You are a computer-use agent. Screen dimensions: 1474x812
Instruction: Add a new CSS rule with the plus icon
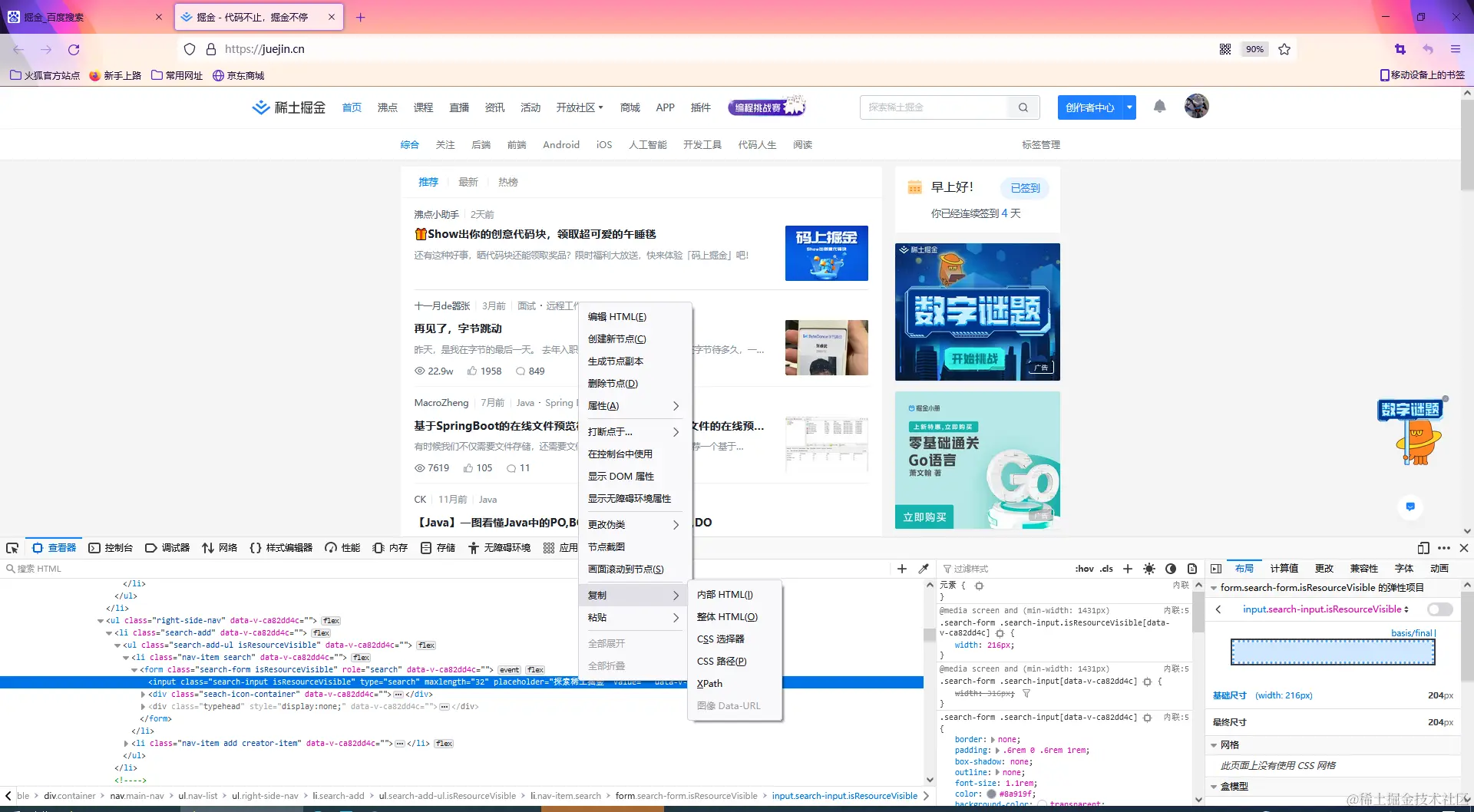pyautogui.click(x=1127, y=569)
